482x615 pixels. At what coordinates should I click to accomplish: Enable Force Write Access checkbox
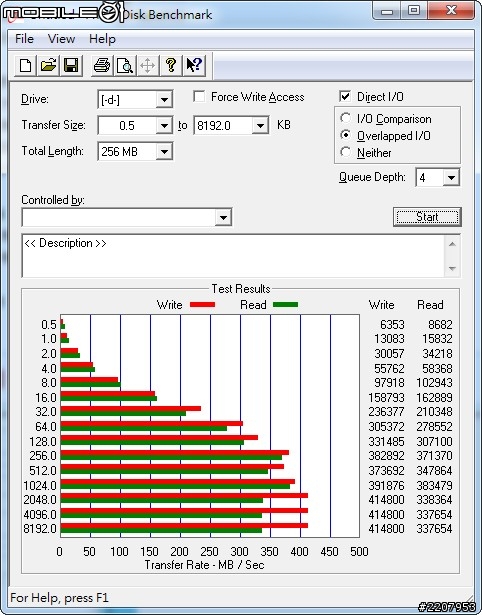click(199, 96)
